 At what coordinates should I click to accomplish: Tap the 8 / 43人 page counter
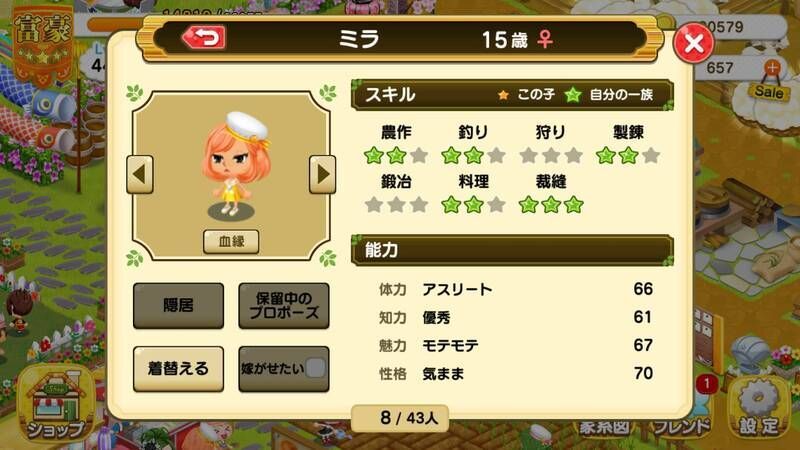pos(400,418)
